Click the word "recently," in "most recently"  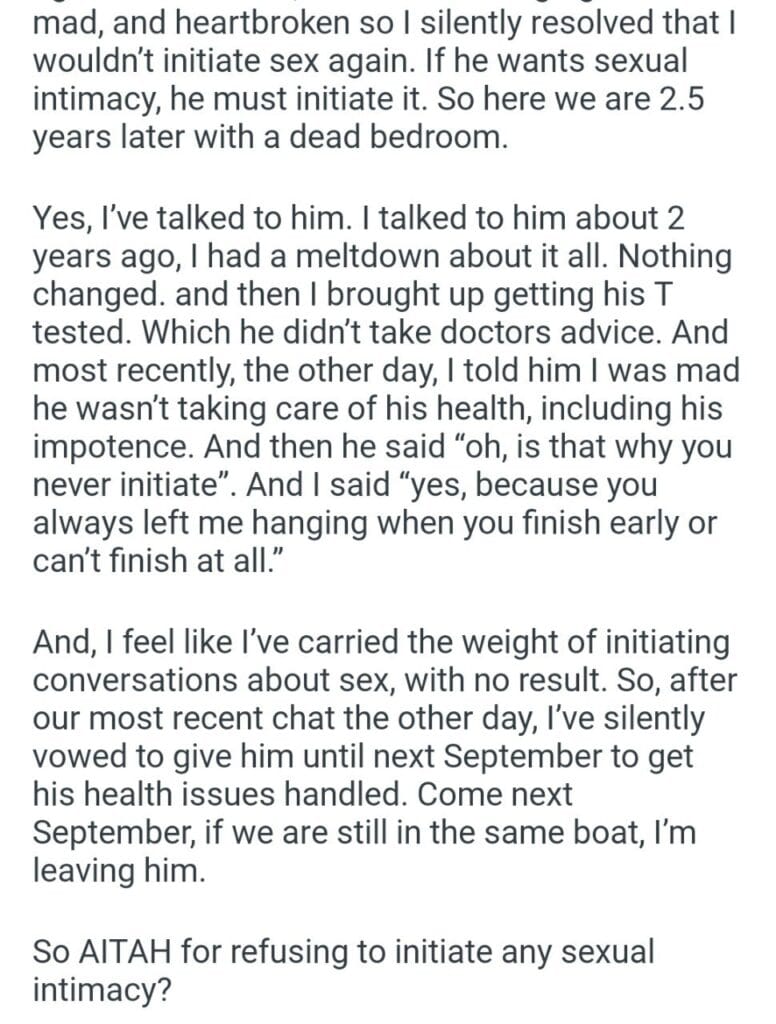pos(163,371)
